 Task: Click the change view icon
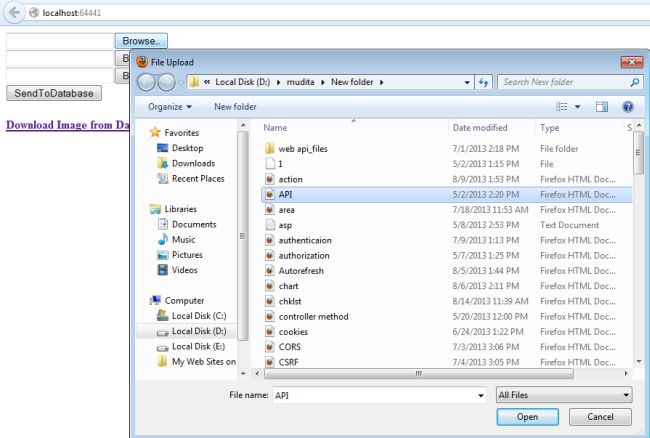562,107
